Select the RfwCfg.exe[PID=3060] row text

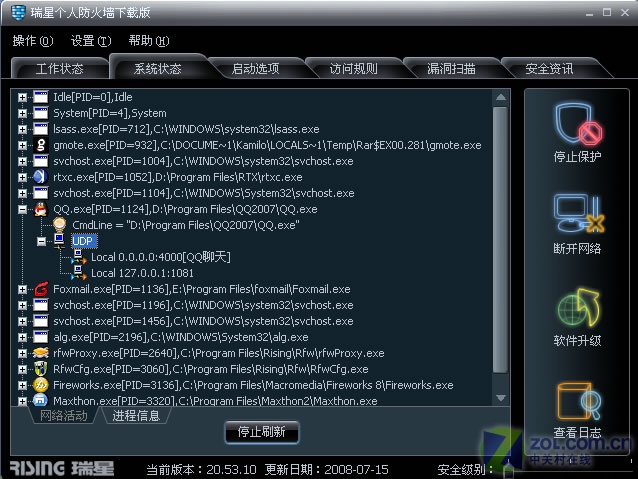coord(211,369)
